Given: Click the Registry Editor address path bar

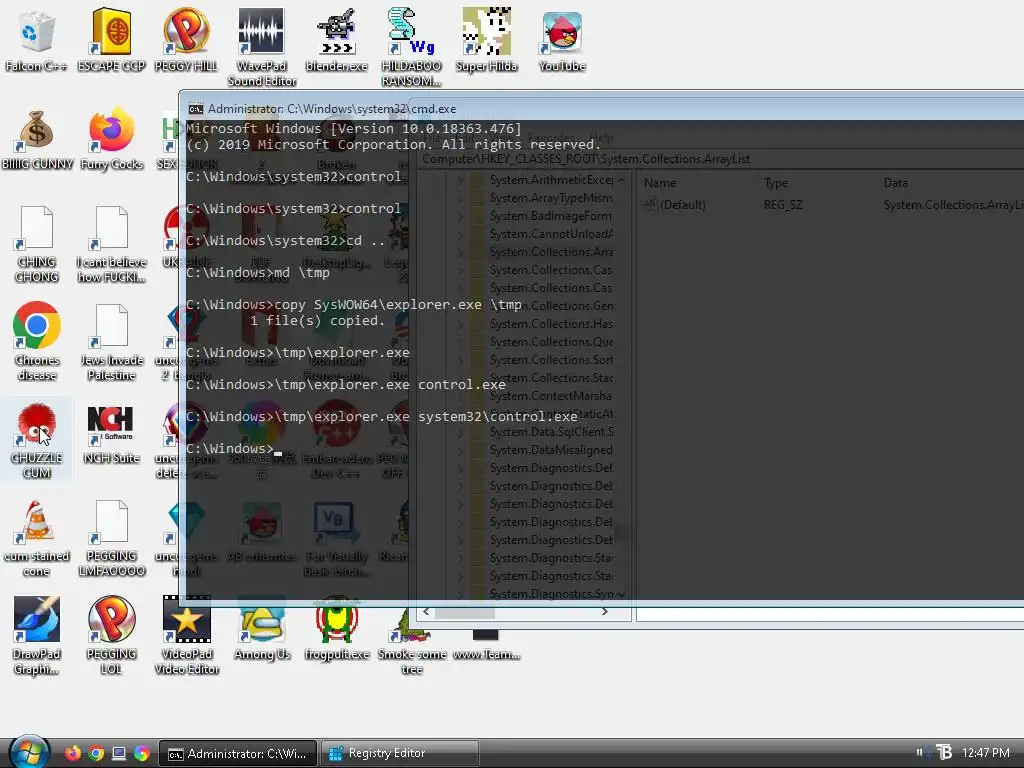Looking at the screenshot, I should [x=722, y=159].
